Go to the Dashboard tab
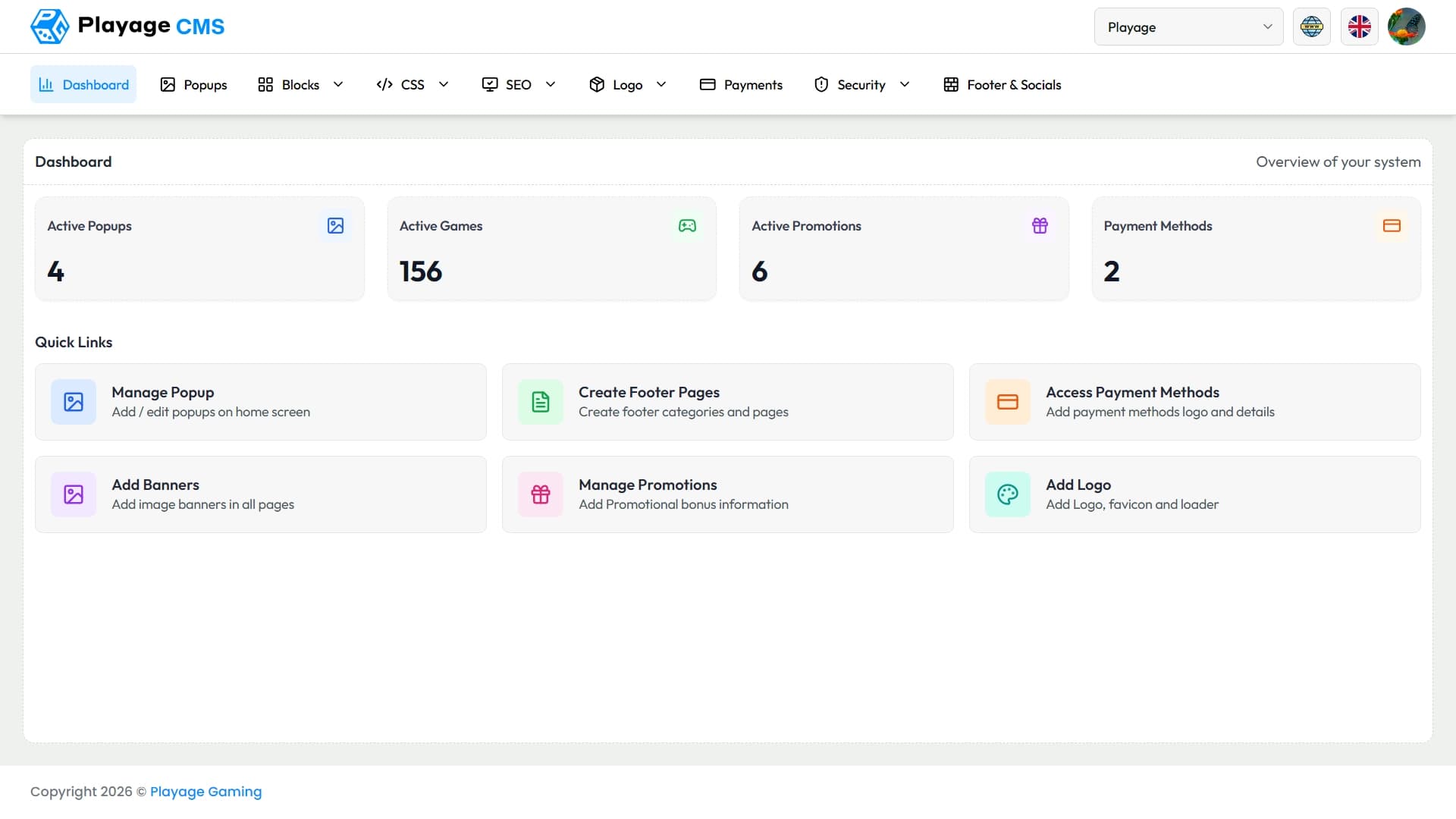Viewport: 1456px width, 819px height. pos(83,84)
